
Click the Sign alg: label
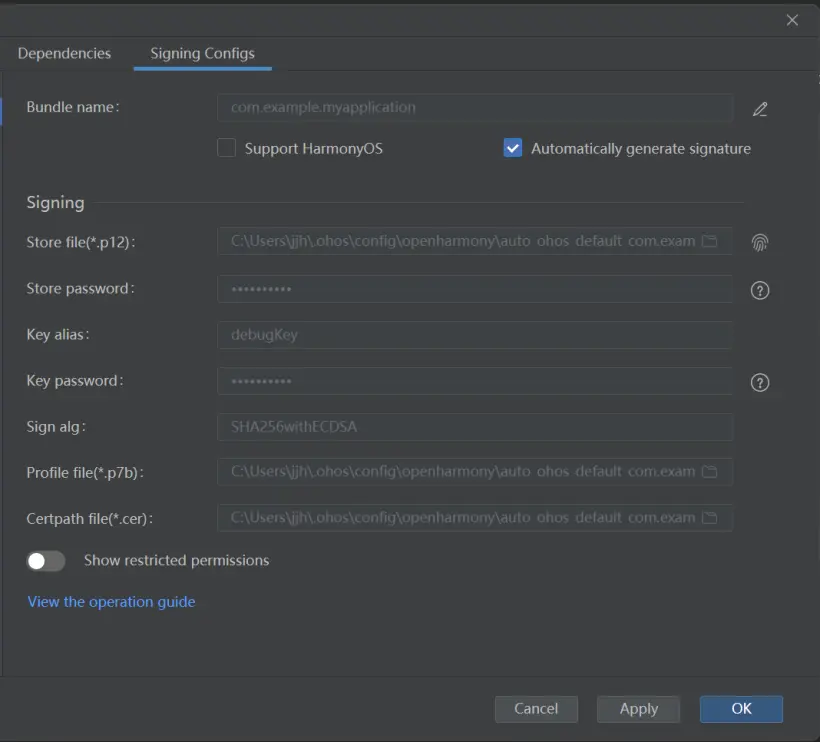56,427
